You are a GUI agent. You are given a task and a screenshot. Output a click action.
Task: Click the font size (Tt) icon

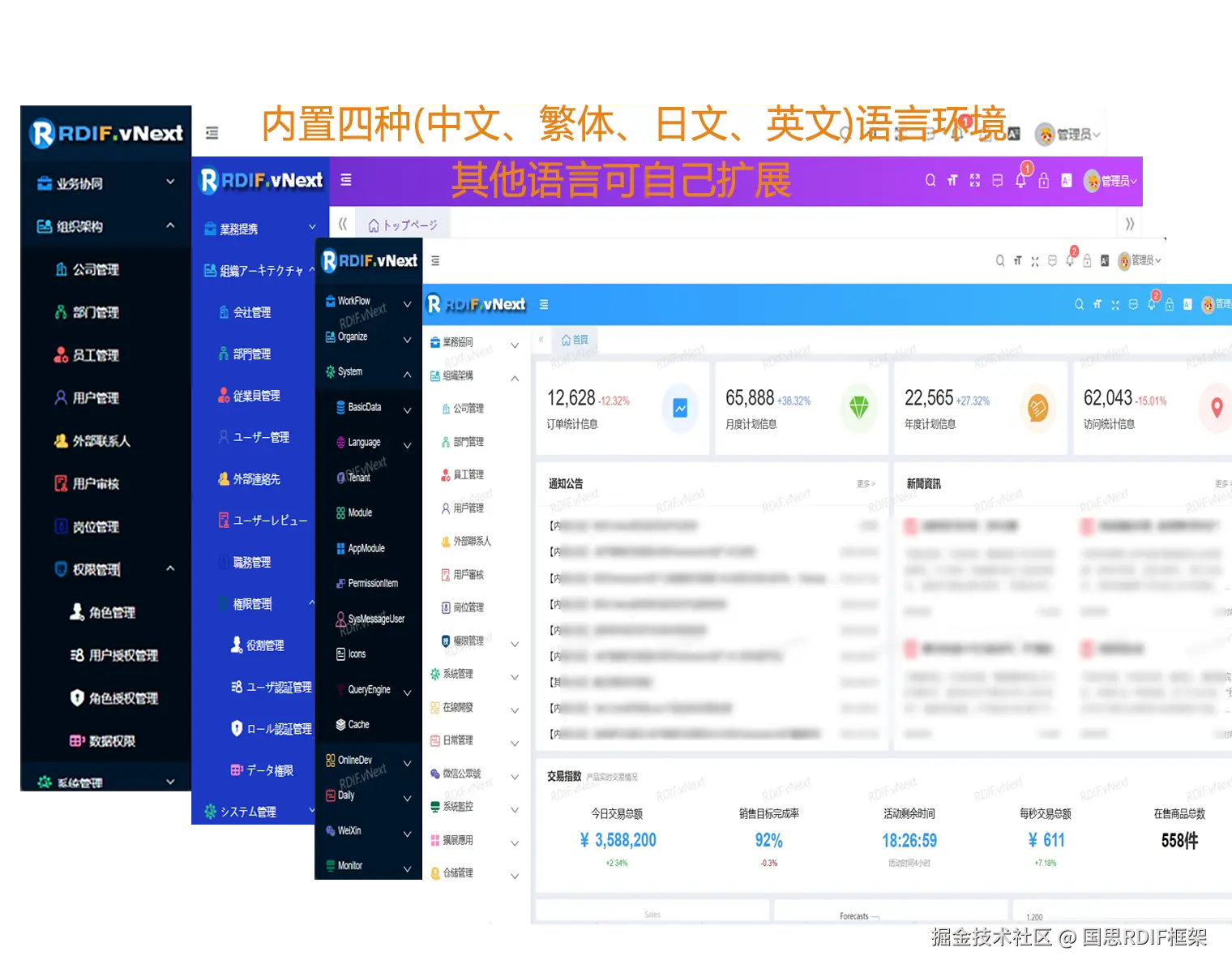click(x=952, y=180)
